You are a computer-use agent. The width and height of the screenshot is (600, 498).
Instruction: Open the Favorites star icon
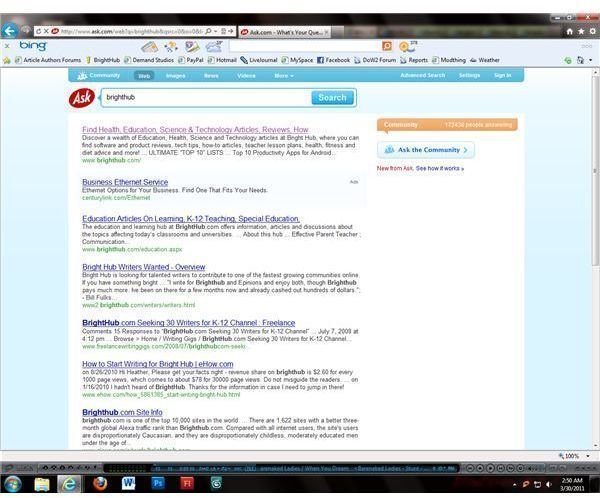point(581,31)
